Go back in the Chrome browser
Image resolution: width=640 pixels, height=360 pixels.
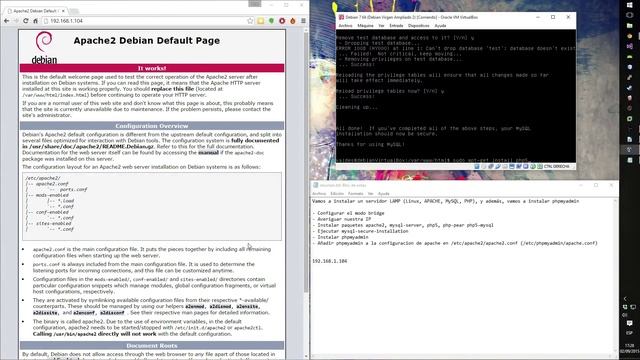(x=7, y=21)
